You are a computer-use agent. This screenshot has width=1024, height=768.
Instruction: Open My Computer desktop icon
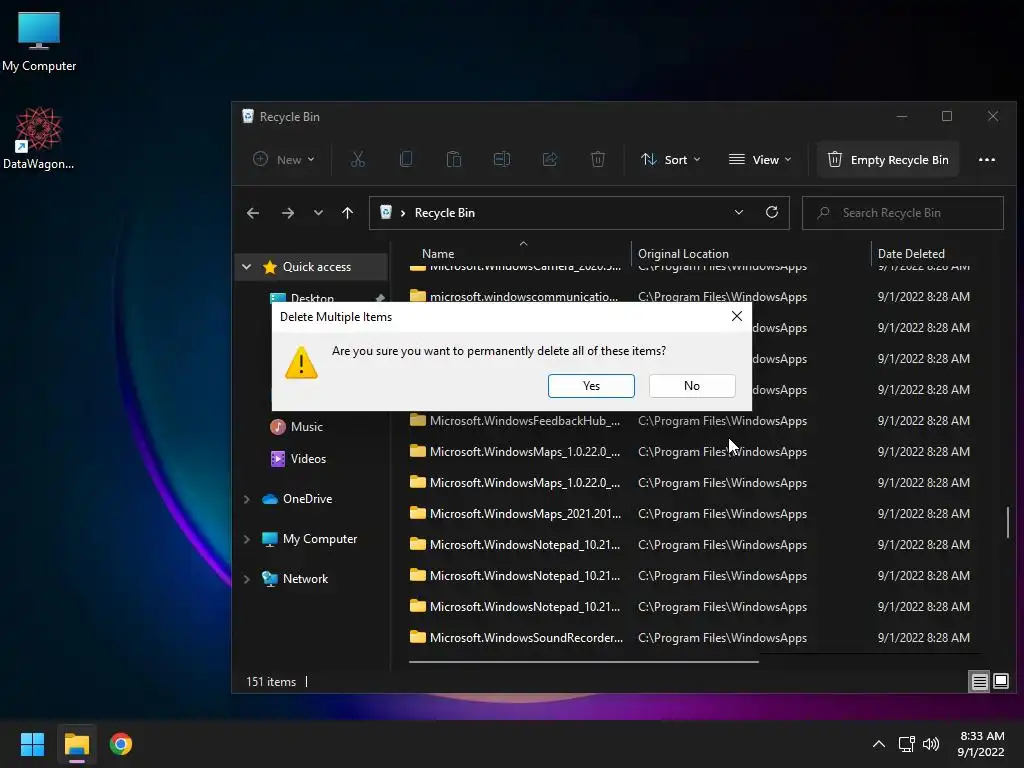click(39, 40)
